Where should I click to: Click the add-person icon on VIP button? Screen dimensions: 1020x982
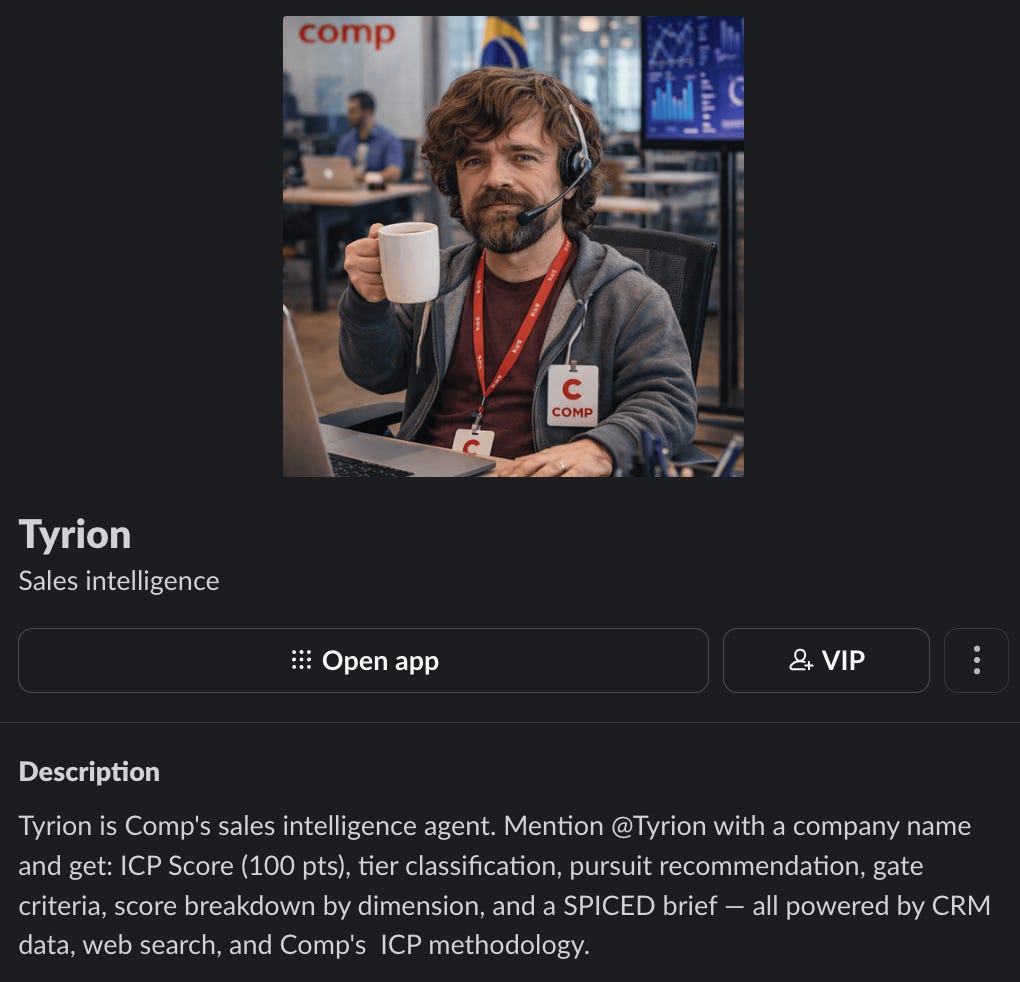pyautogui.click(x=801, y=660)
